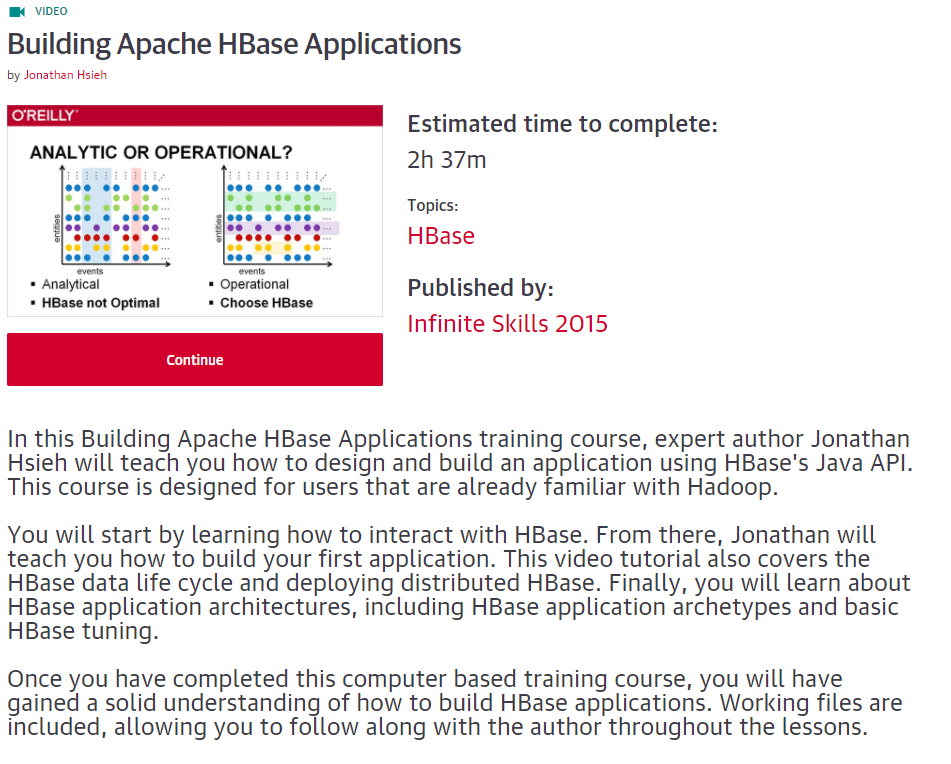Open publisher link Infinite Skills 2015
Screen dimensions: 951x764
[x=508, y=324]
